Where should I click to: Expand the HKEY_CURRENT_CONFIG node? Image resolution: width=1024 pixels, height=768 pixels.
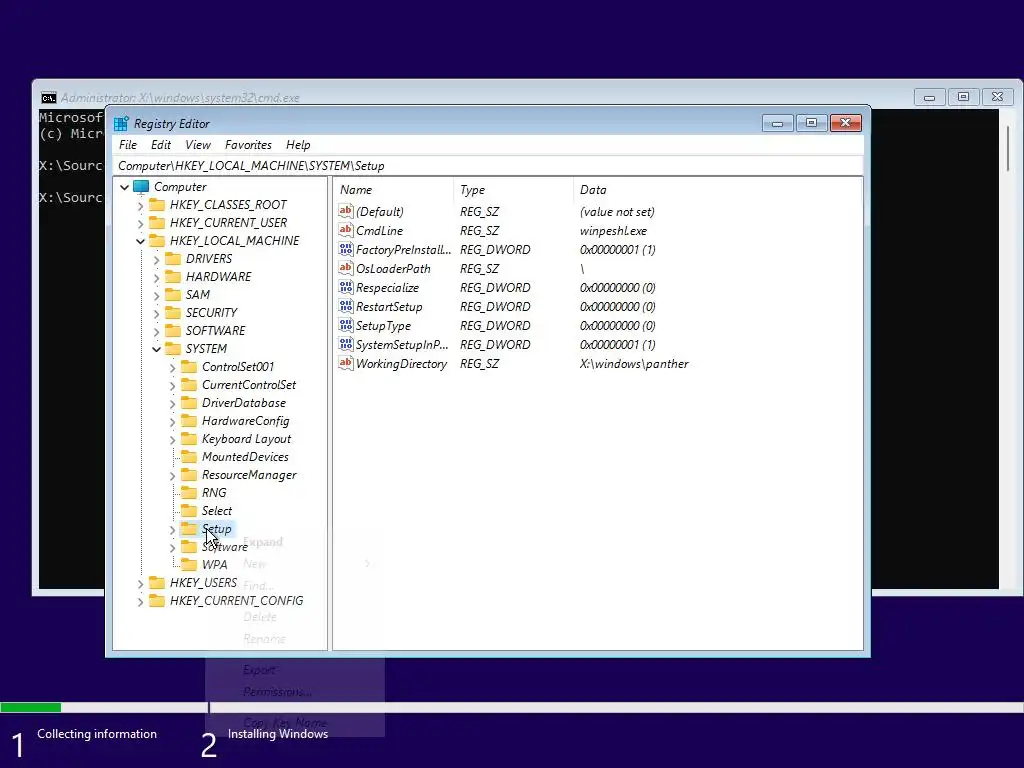(x=140, y=601)
